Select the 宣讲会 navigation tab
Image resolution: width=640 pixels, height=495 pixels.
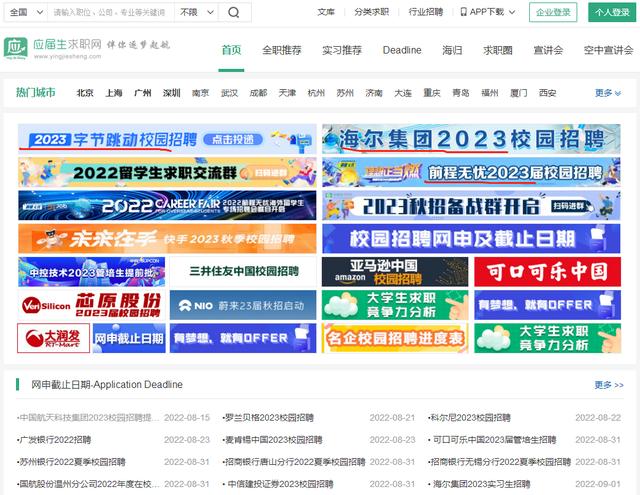tap(547, 50)
